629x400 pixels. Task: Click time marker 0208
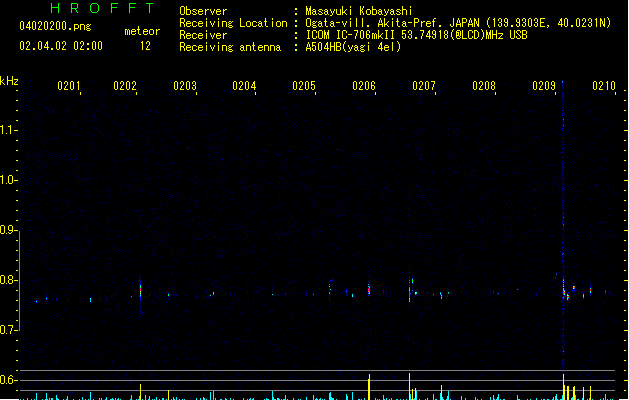tap(484, 86)
